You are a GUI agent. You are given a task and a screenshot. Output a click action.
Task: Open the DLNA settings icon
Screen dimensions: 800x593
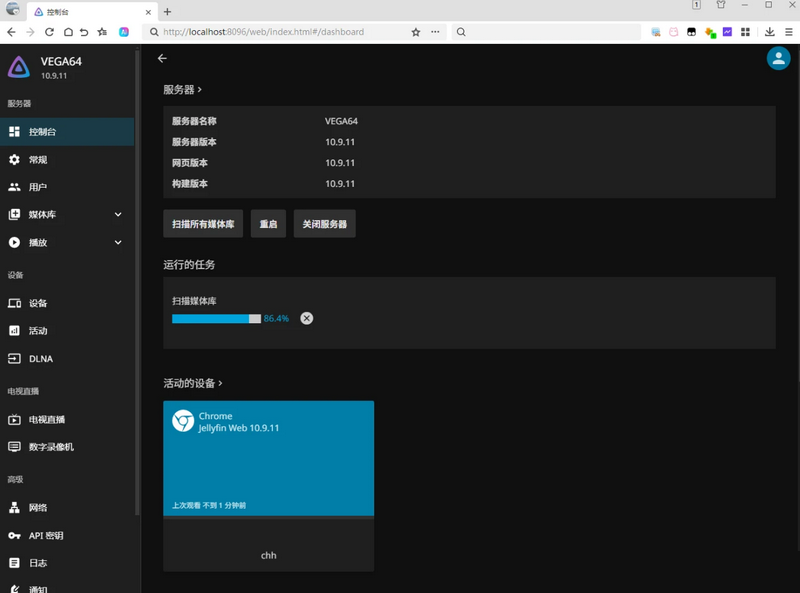pos(14,359)
